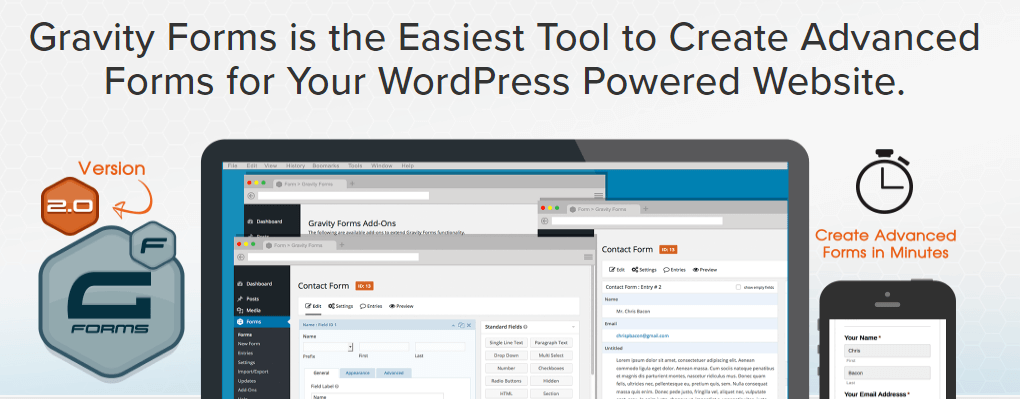The width and height of the screenshot is (1020, 399).
Task: Open Settings gears in front Contact Form
Action: [341, 306]
